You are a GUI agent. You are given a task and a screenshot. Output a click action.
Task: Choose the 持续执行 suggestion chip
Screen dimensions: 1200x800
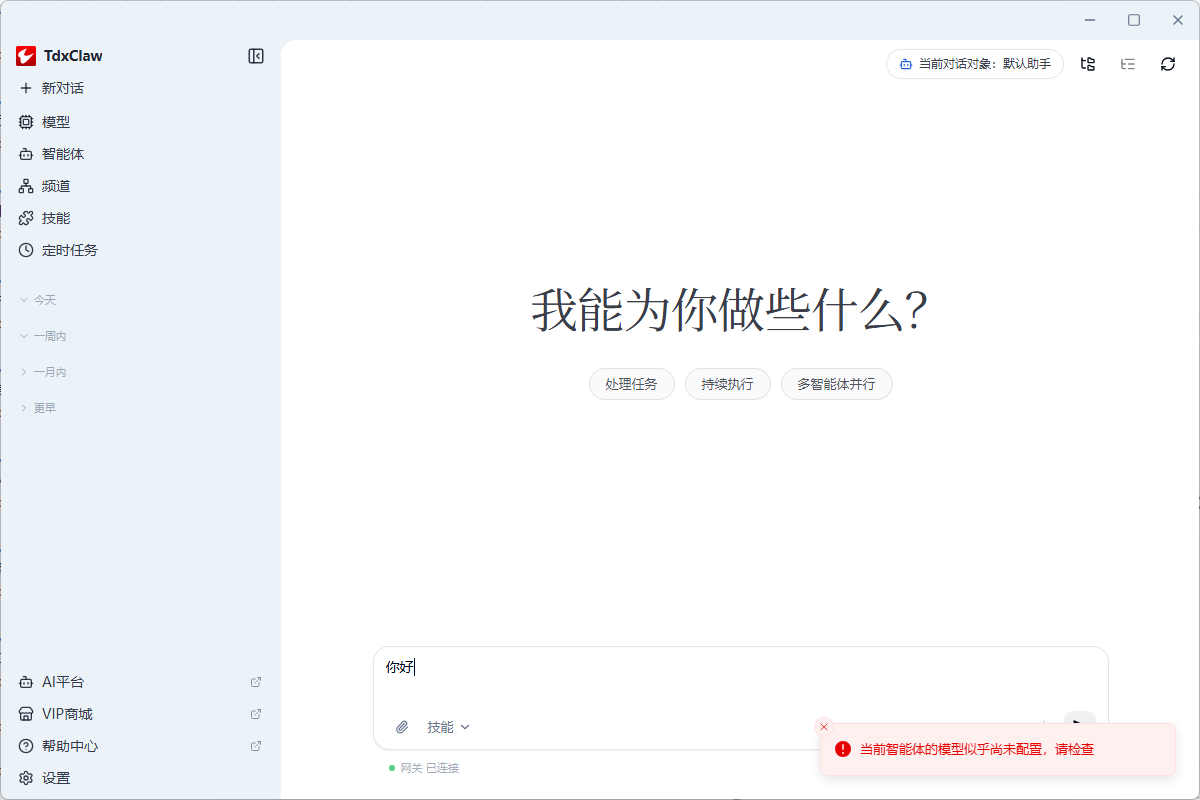(x=728, y=384)
